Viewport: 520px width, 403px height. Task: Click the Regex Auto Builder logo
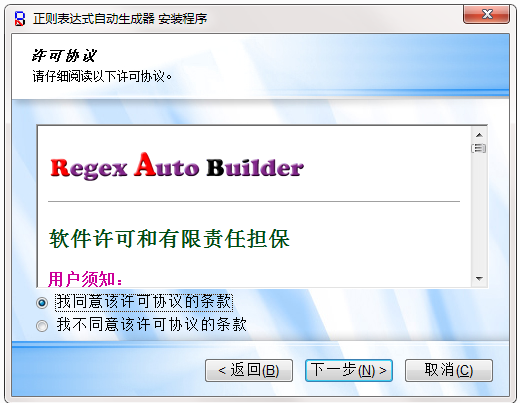177,166
